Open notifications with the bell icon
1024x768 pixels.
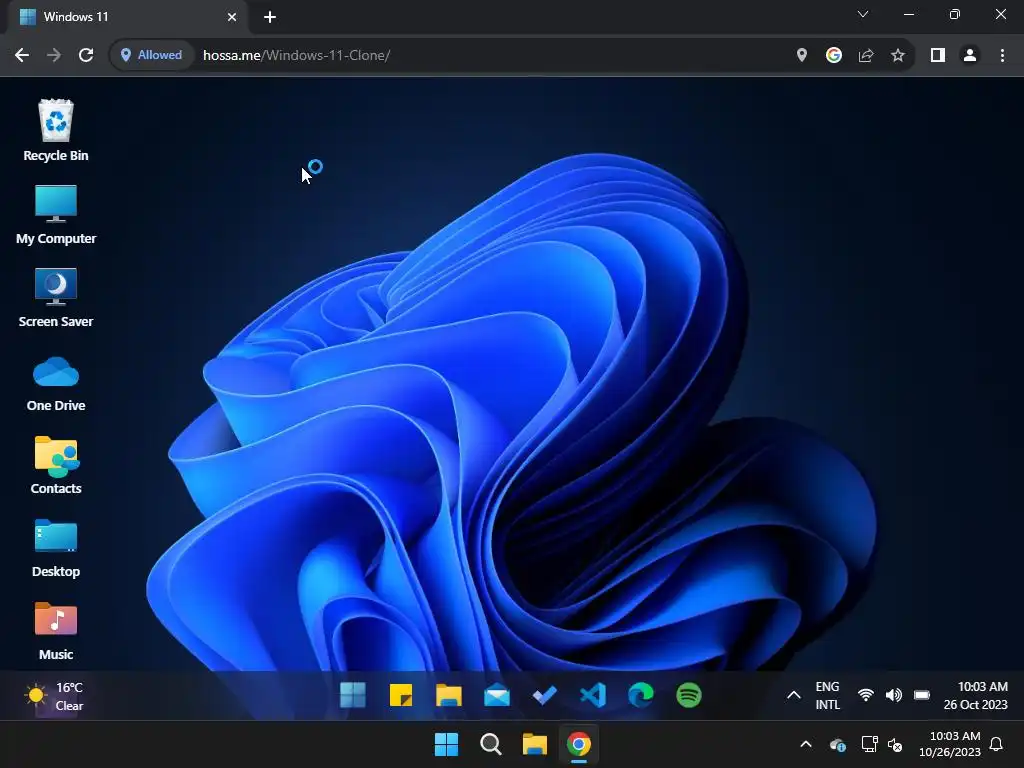[x=996, y=744]
